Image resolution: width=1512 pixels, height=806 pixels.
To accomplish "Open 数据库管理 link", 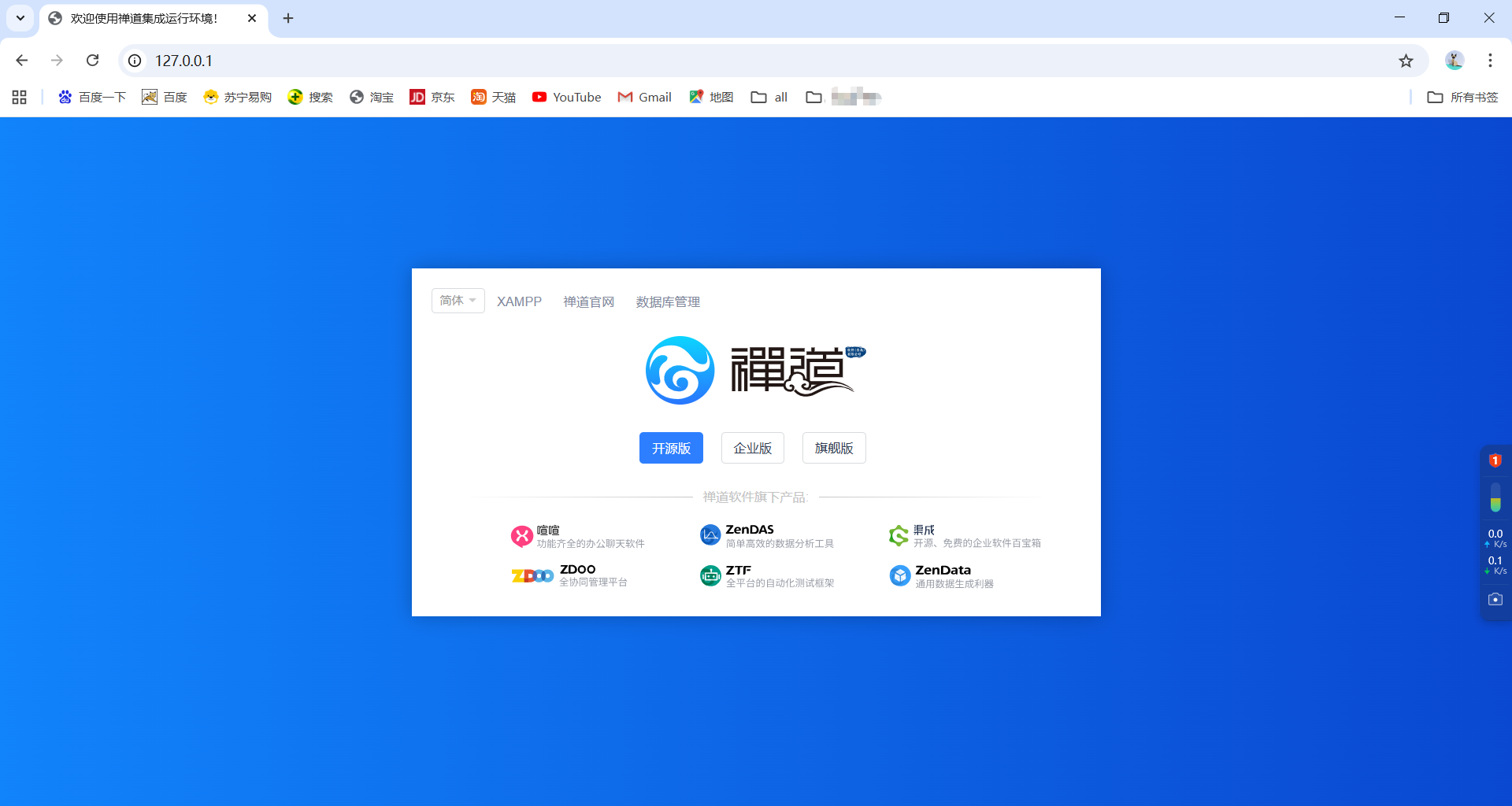I will click(668, 301).
